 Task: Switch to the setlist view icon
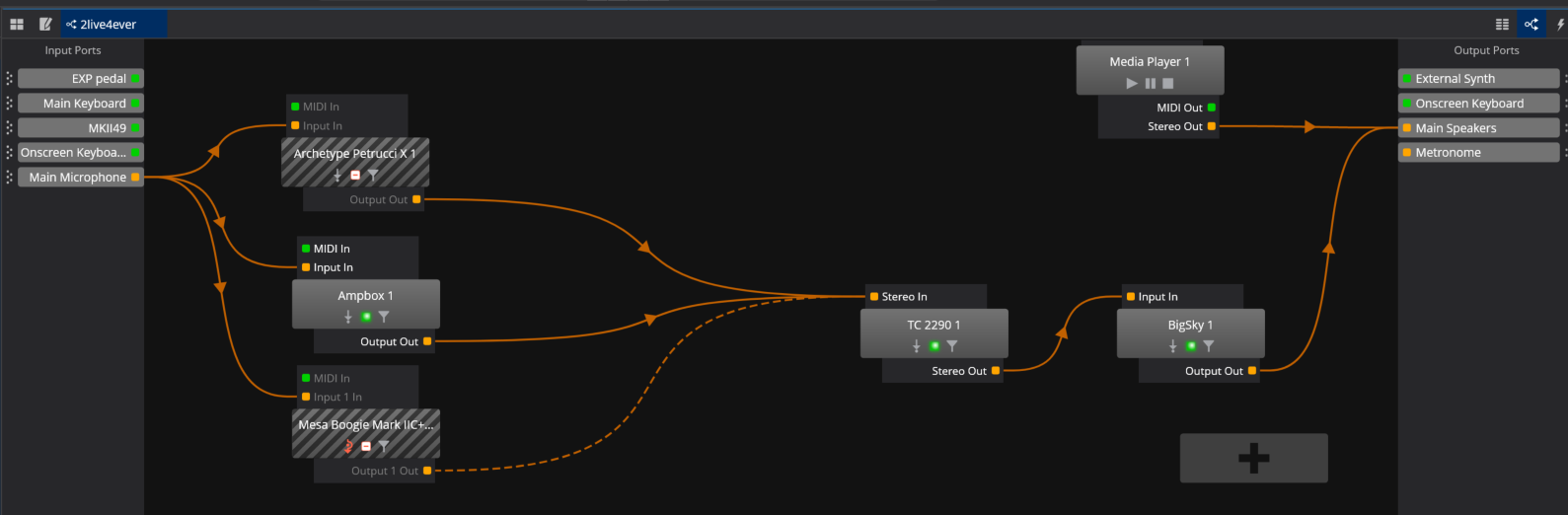[1502, 24]
